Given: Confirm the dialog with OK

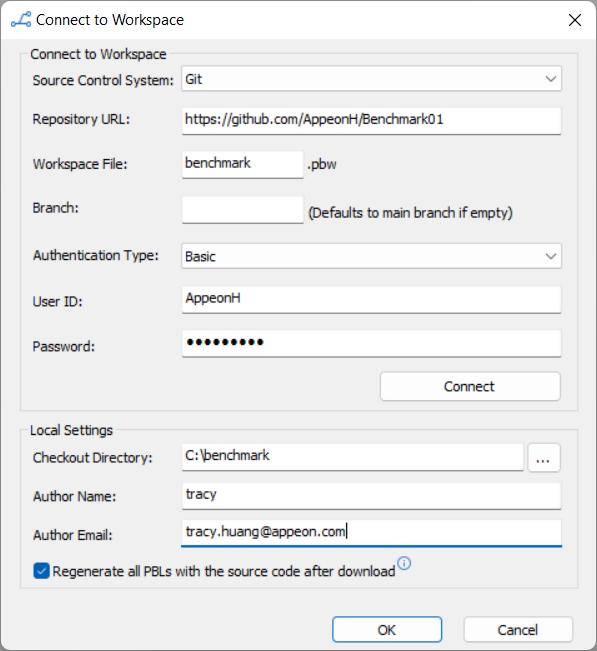Looking at the screenshot, I should pyautogui.click(x=387, y=629).
